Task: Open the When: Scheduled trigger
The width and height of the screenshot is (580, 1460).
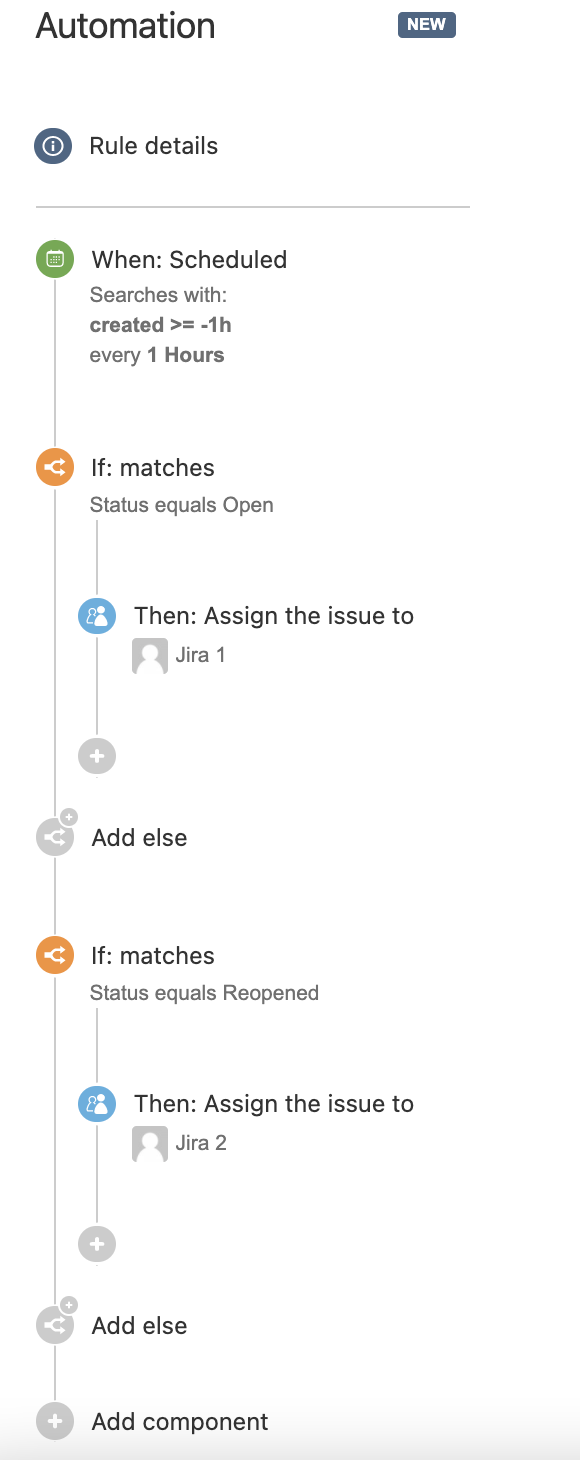Action: (x=189, y=260)
